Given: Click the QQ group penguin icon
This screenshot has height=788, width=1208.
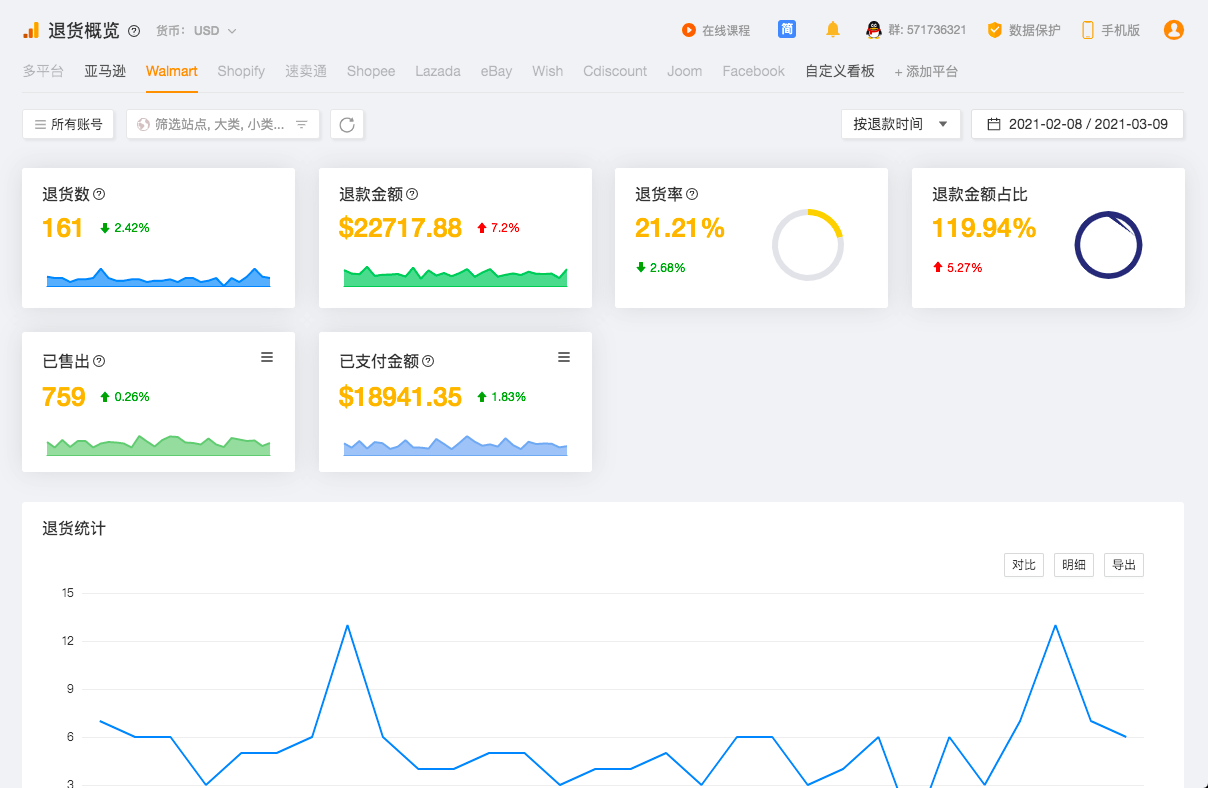Looking at the screenshot, I should click(x=873, y=30).
